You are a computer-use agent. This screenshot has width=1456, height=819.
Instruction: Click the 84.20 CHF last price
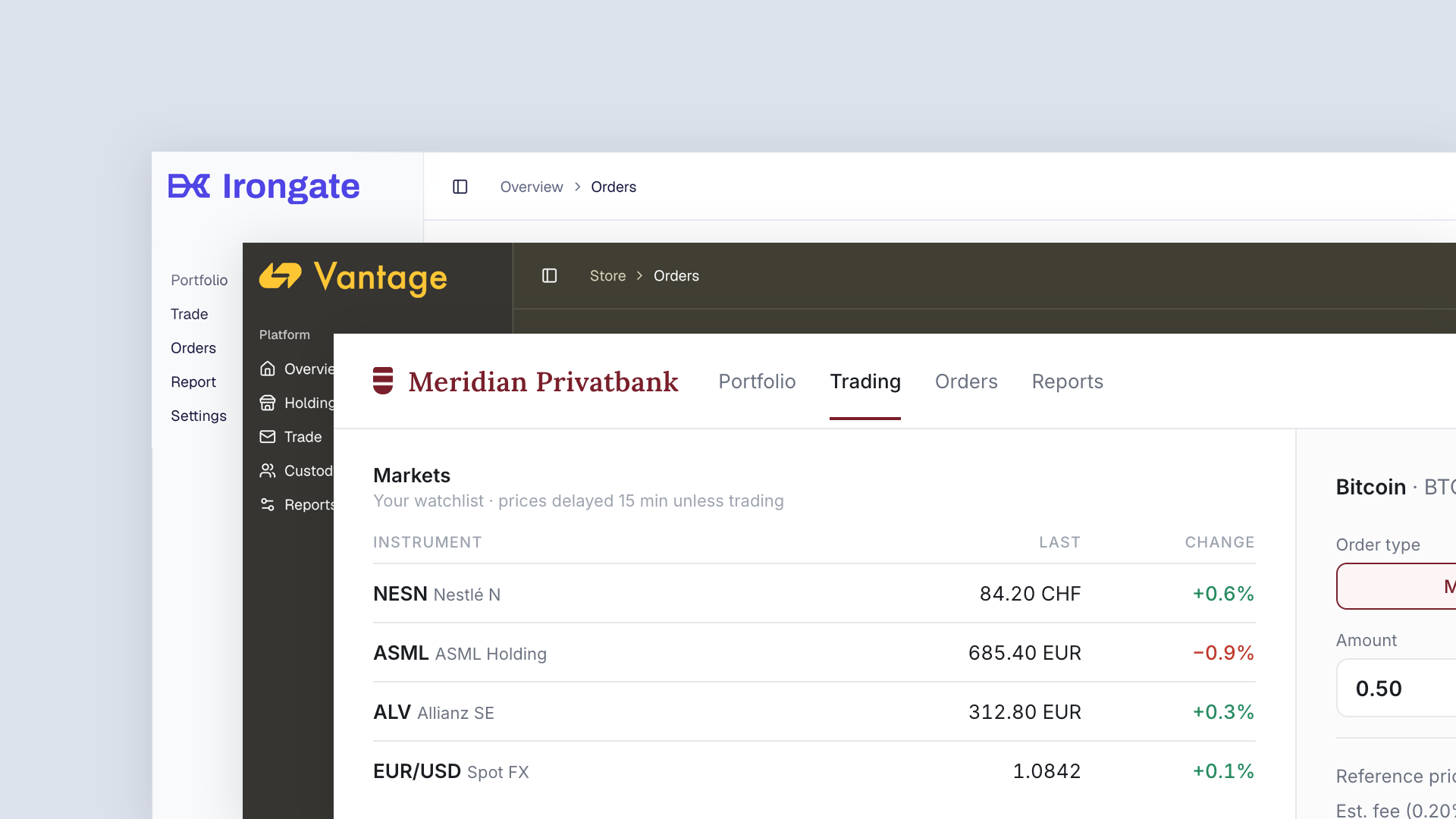1030,594
